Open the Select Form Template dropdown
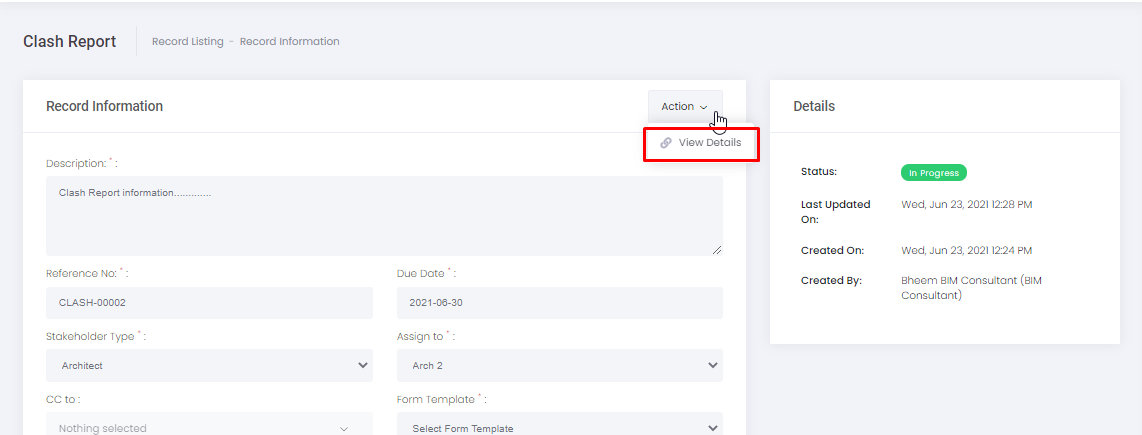1142x435 pixels. point(559,427)
